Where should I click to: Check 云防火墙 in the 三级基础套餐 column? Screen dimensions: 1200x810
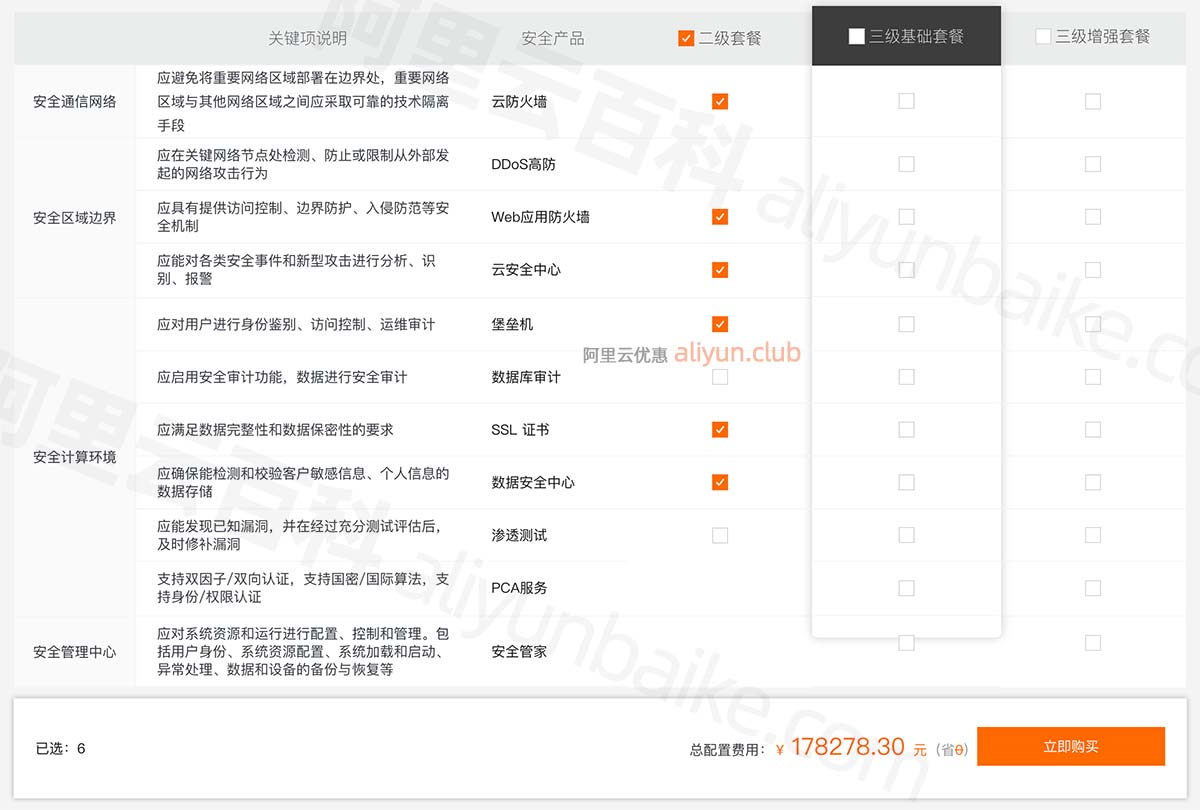[x=906, y=101]
